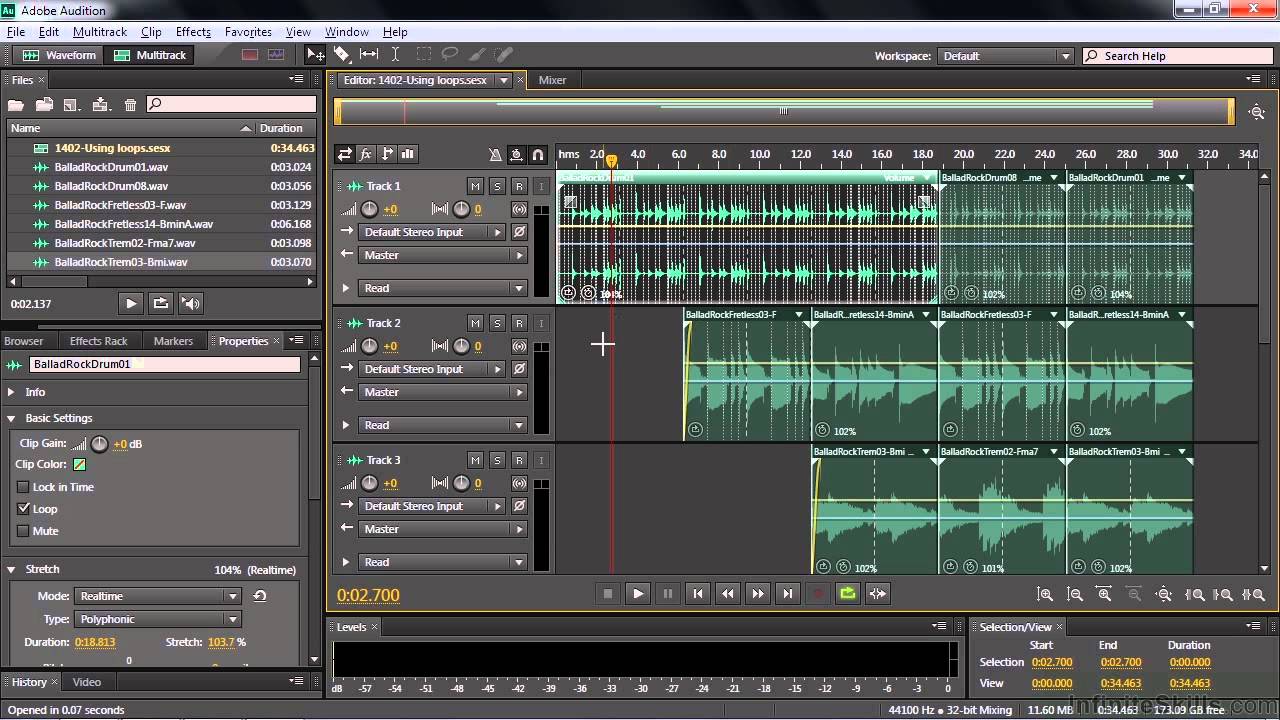1280x720 pixels.
Task: Click the orange Duration value 0:18.813
Action: [x=96, y=642]
